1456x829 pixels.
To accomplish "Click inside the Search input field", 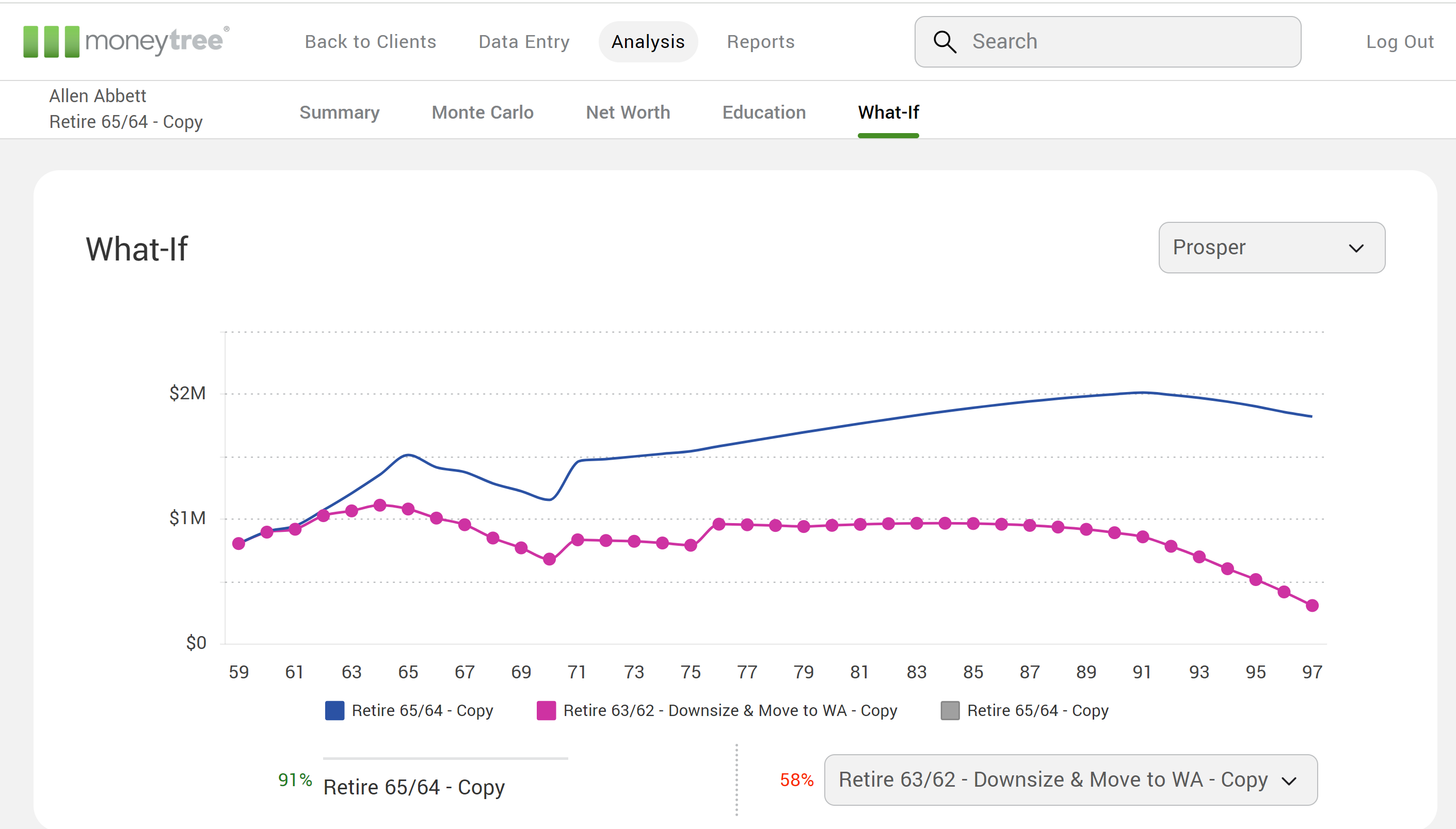I will click(x=1111, y=42).
